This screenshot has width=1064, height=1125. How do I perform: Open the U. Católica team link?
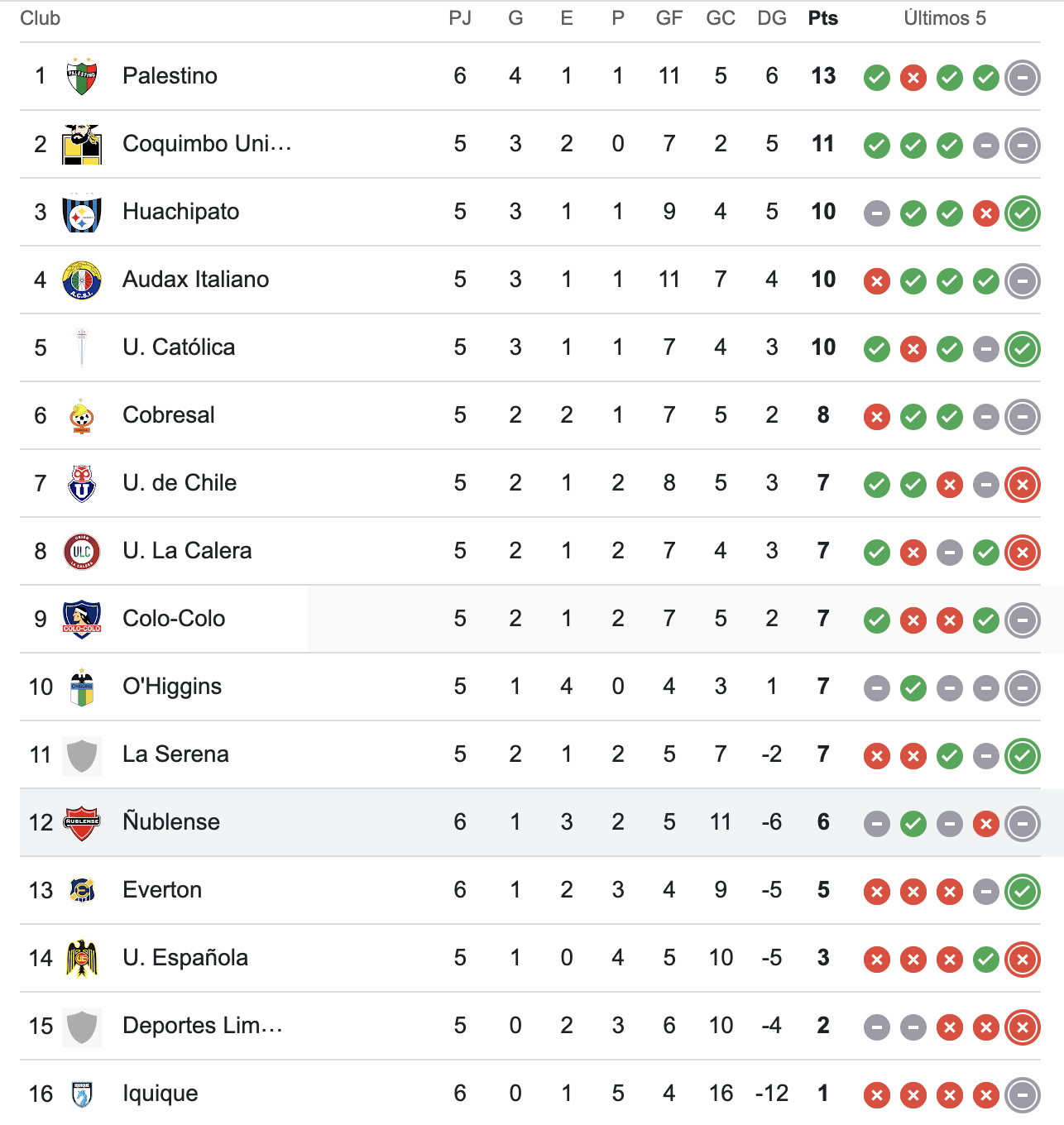(x=179, y=347)
